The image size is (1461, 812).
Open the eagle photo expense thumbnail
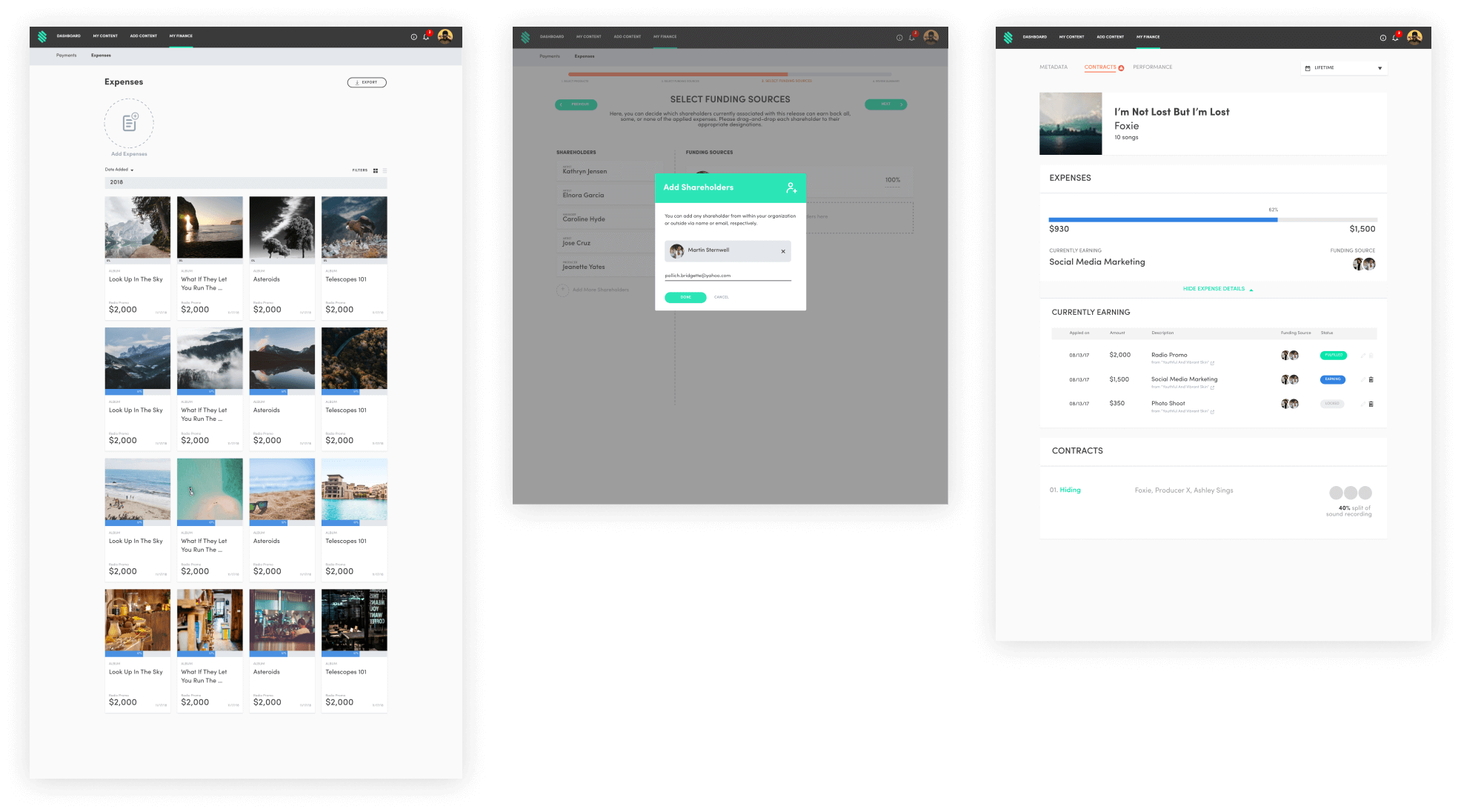(x=354, y=227)
